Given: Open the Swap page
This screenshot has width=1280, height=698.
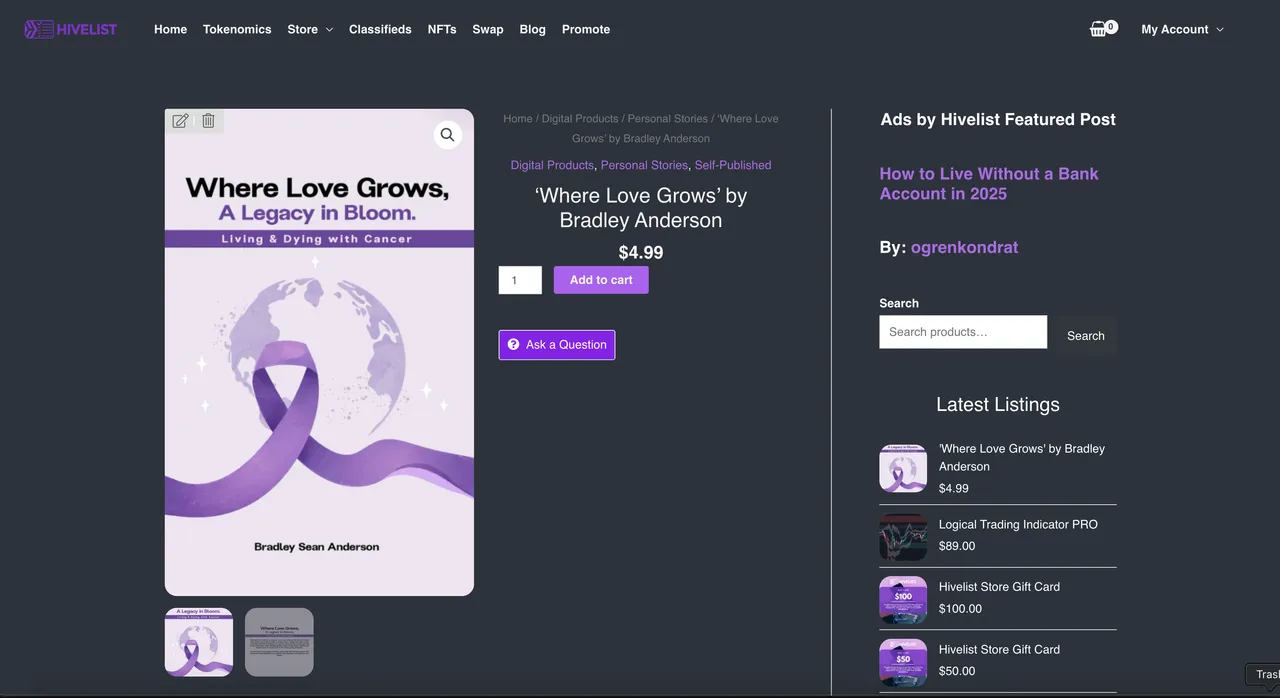Looking at the screenshot, I should [488, 29].
